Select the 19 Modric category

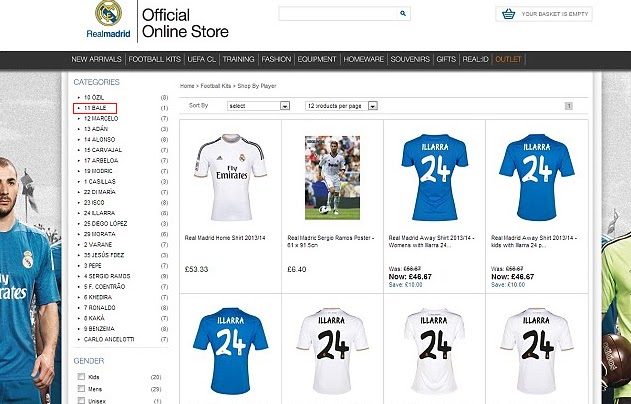pos(98,171)
